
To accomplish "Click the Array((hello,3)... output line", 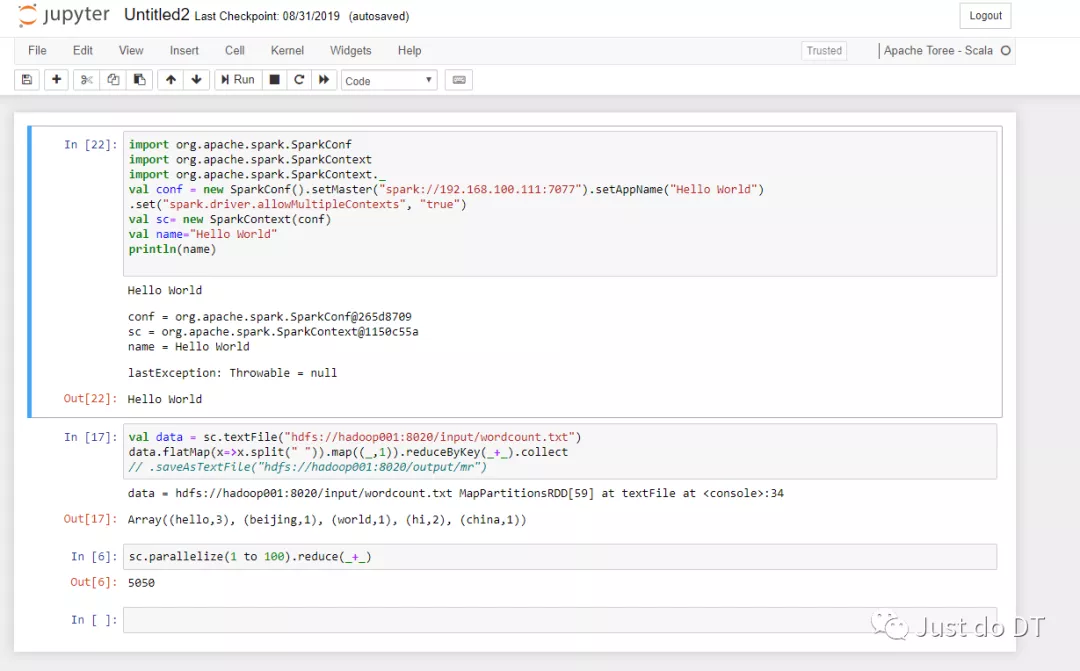I will 326,519.
